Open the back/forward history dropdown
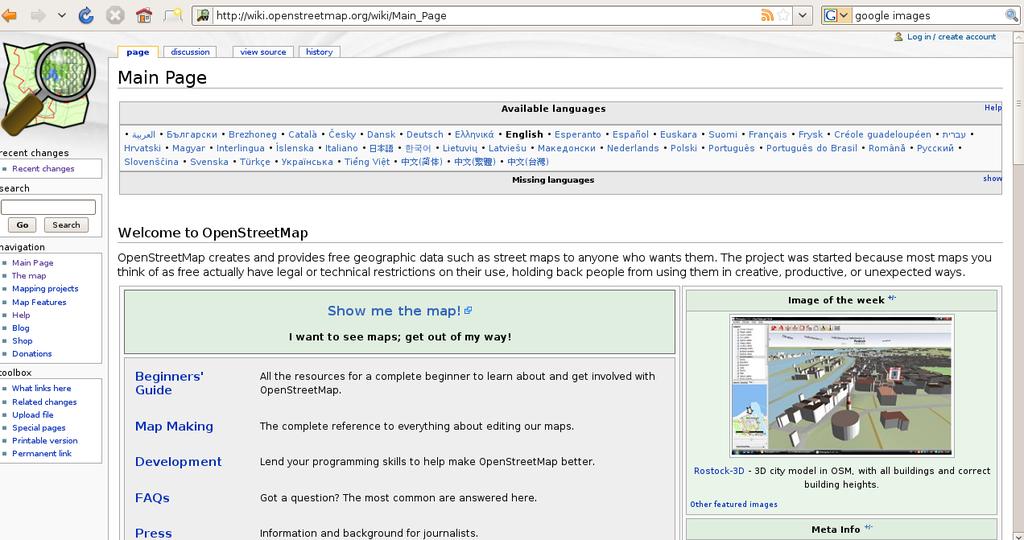1024x540 pixels. [61, 15]
